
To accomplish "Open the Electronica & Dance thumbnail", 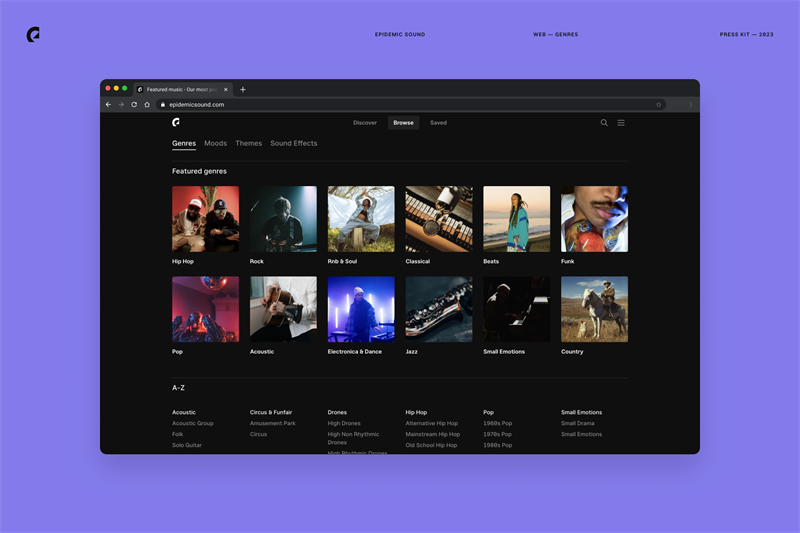I will pos(361,309).
